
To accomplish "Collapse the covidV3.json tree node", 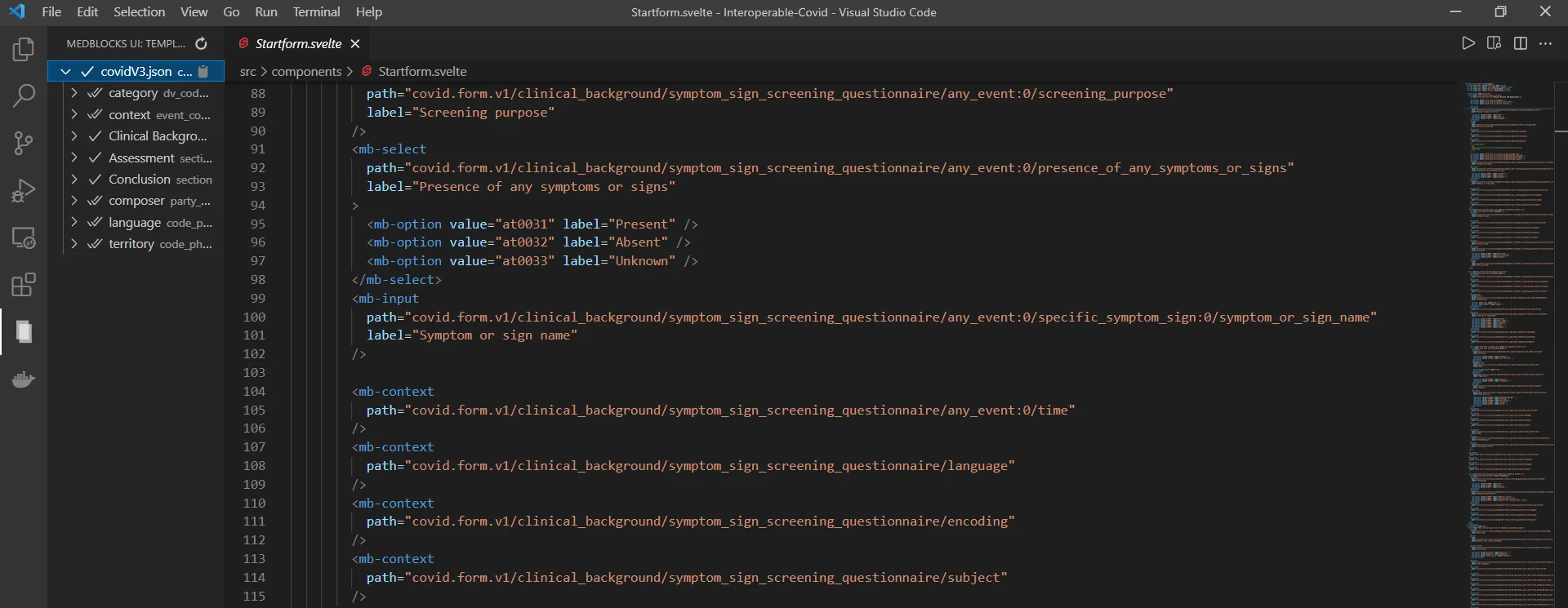I will (x=66, y=72).
